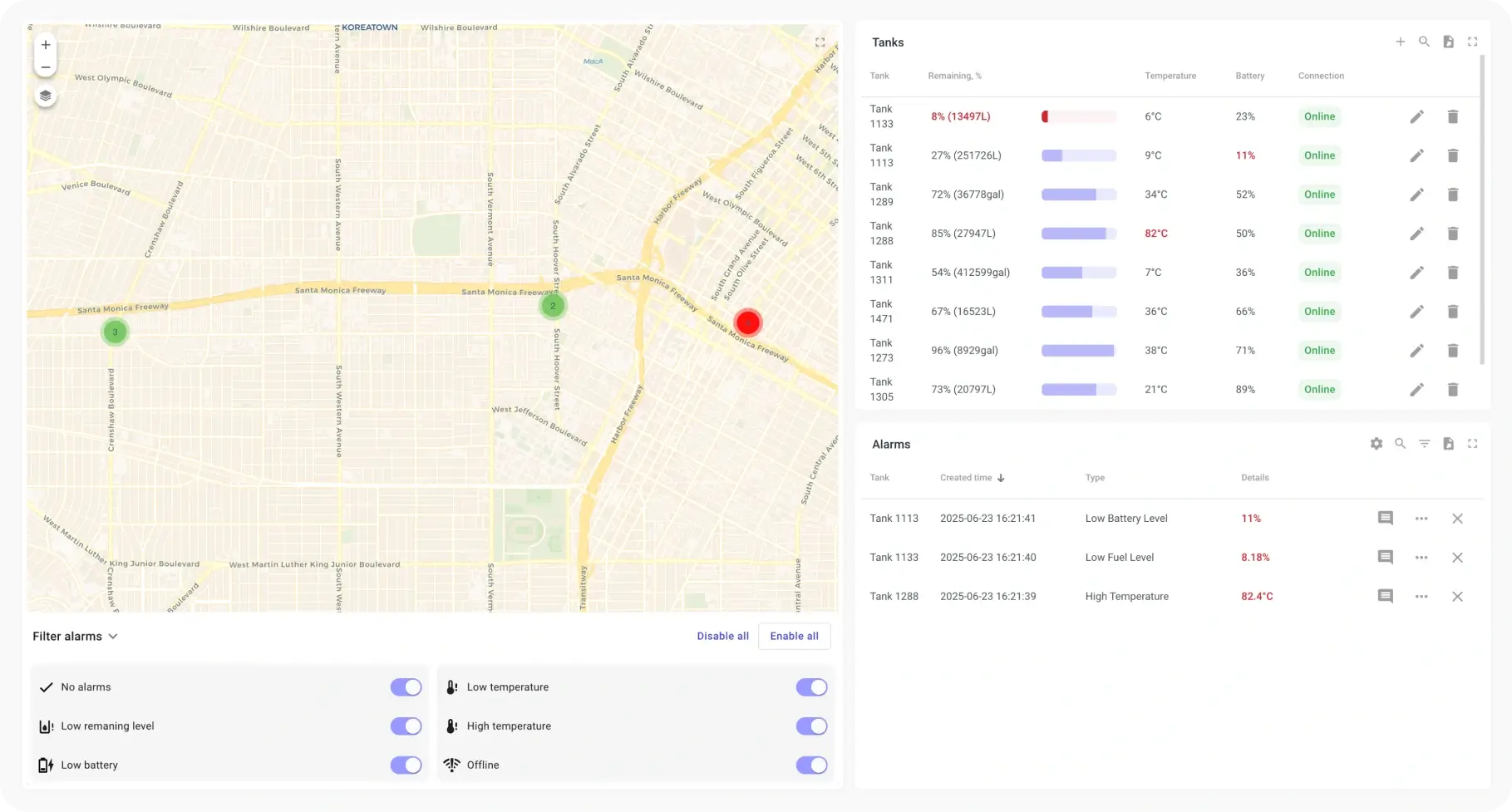Filter alarms using the funnel icon
The height and width of the screenshot is (812, 1512).
(1424, 444)
